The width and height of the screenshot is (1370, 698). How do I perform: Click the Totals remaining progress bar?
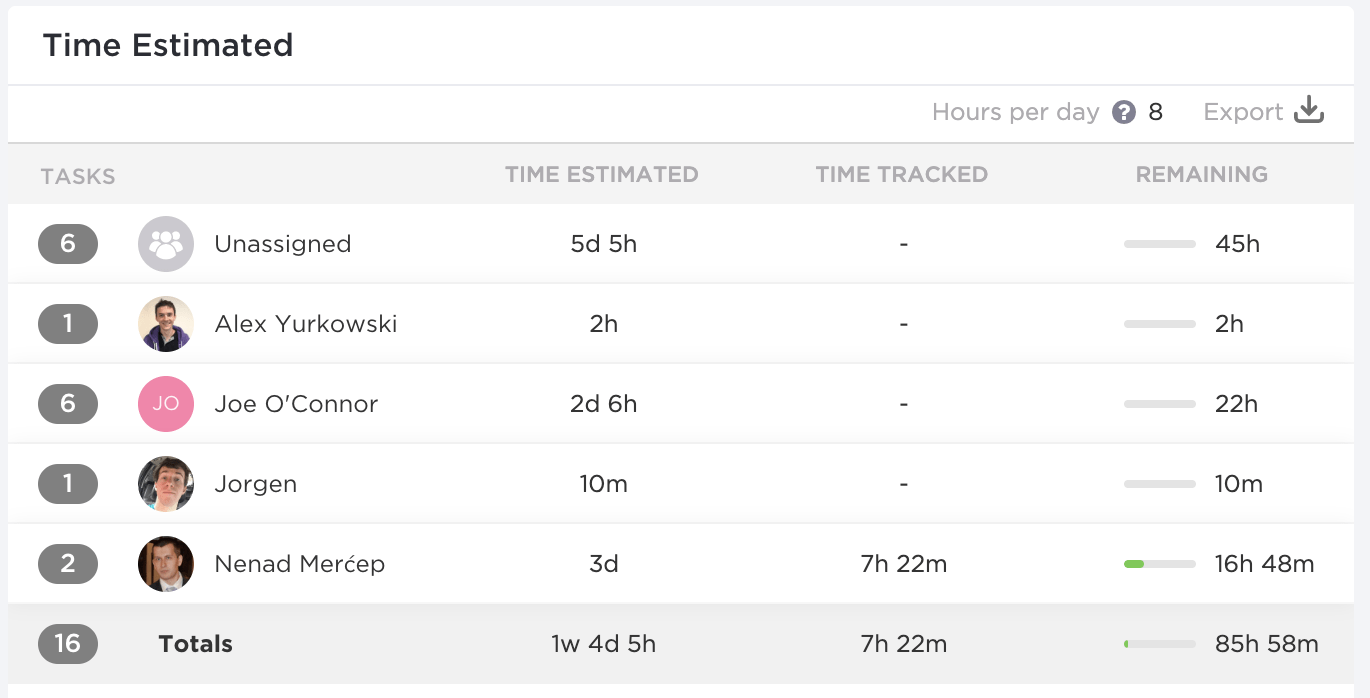(x=1159, y=644)
